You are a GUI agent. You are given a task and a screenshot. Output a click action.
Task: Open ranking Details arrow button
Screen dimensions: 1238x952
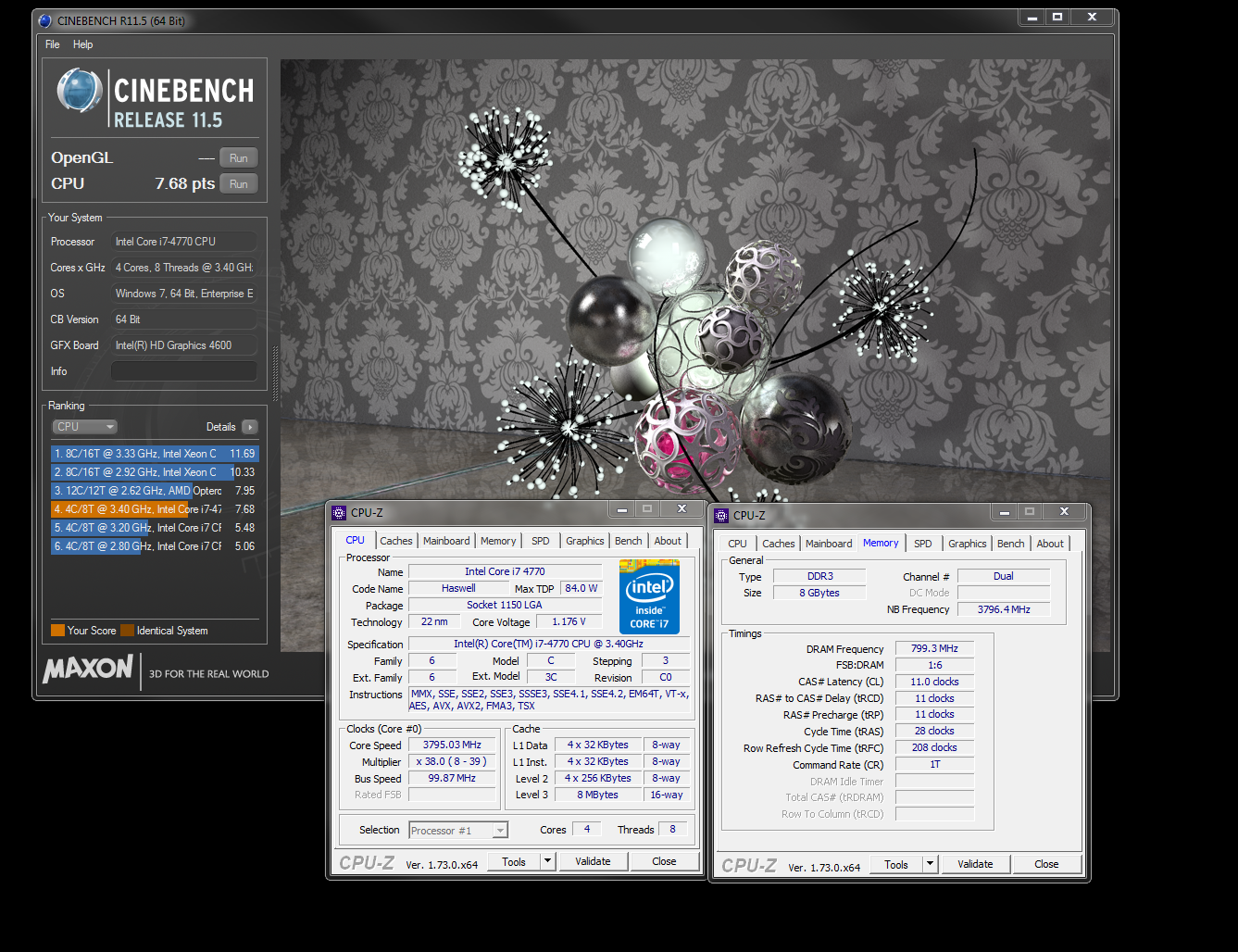pos(249,427)
